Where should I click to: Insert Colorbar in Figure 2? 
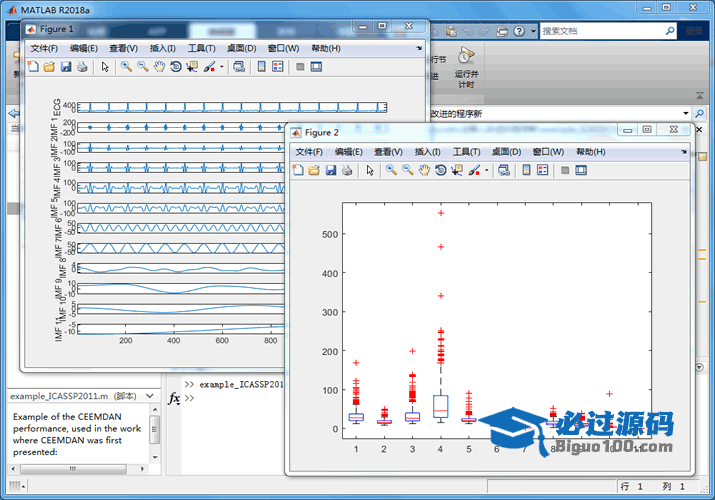point(526,170)
